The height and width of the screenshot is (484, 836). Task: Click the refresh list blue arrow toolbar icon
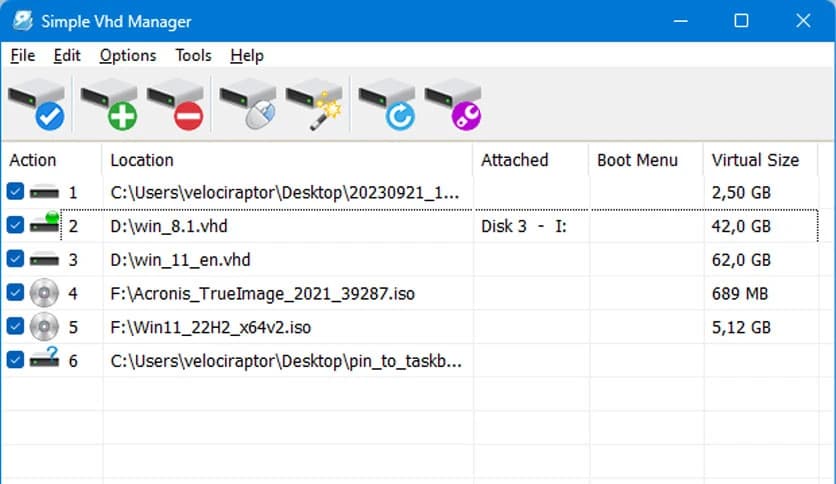(x=387, y=104)
